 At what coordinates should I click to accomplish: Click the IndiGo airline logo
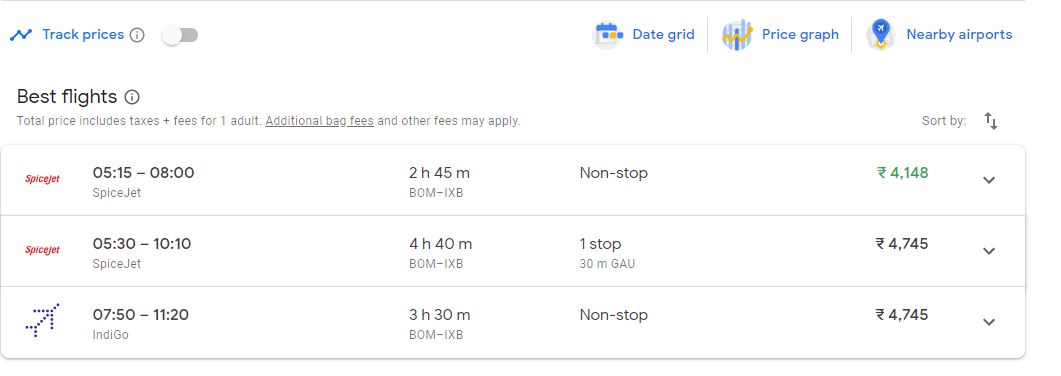point(43,321)
